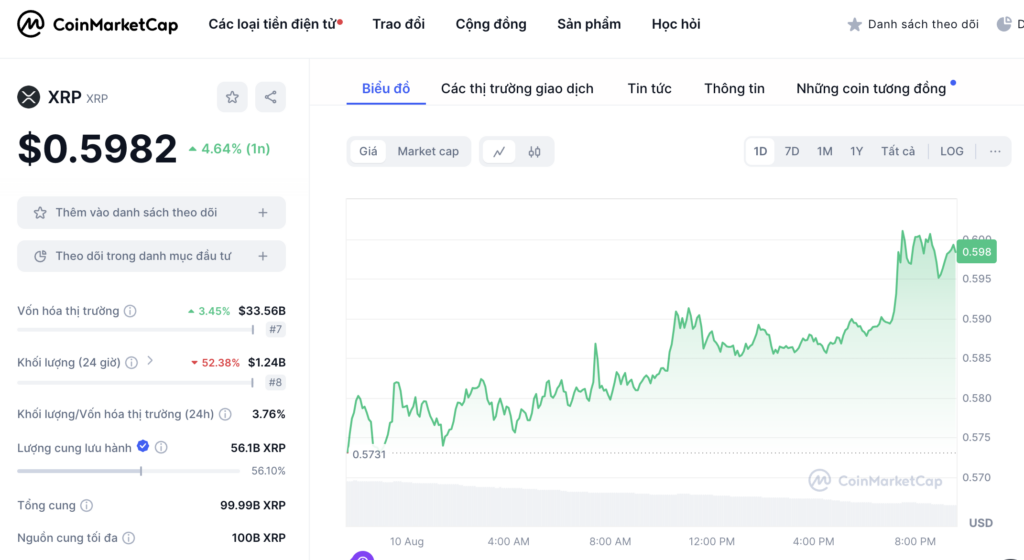Click the volume rank slider bar
This screenshot has height=560, width=1024.
[x=135, y=382]
